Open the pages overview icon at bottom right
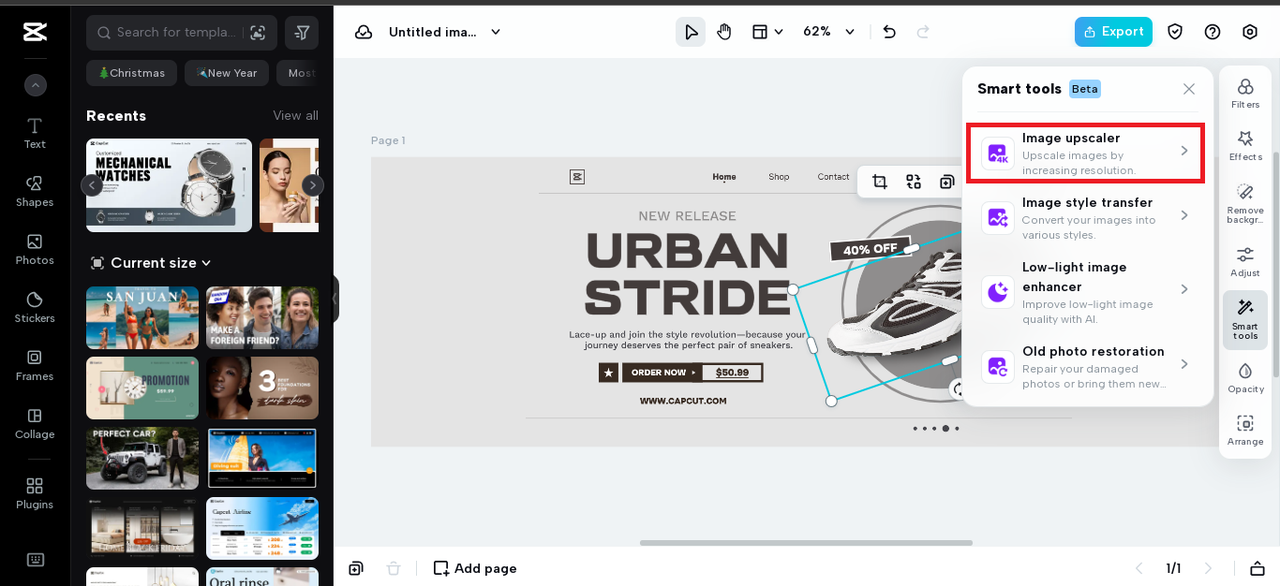This screenshot has height=586, width=1280. click(x=1258, y=568)
